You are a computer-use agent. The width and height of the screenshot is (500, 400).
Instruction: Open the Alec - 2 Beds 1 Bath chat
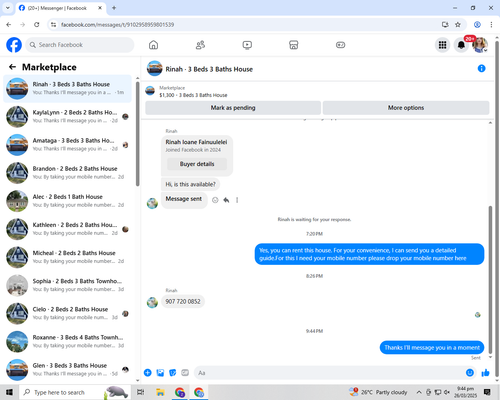tap(67, 201)
